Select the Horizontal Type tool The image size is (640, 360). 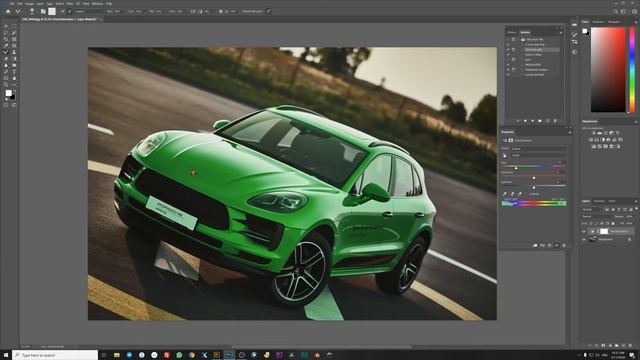[x=14, y=71]
